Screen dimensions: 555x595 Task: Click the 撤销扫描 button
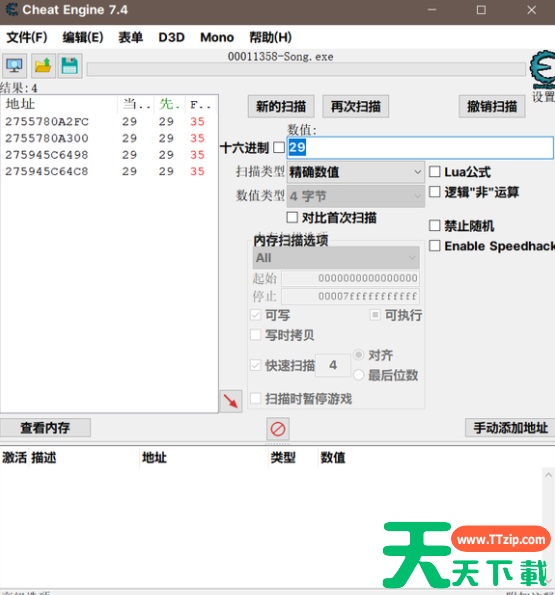pos(492,106)
